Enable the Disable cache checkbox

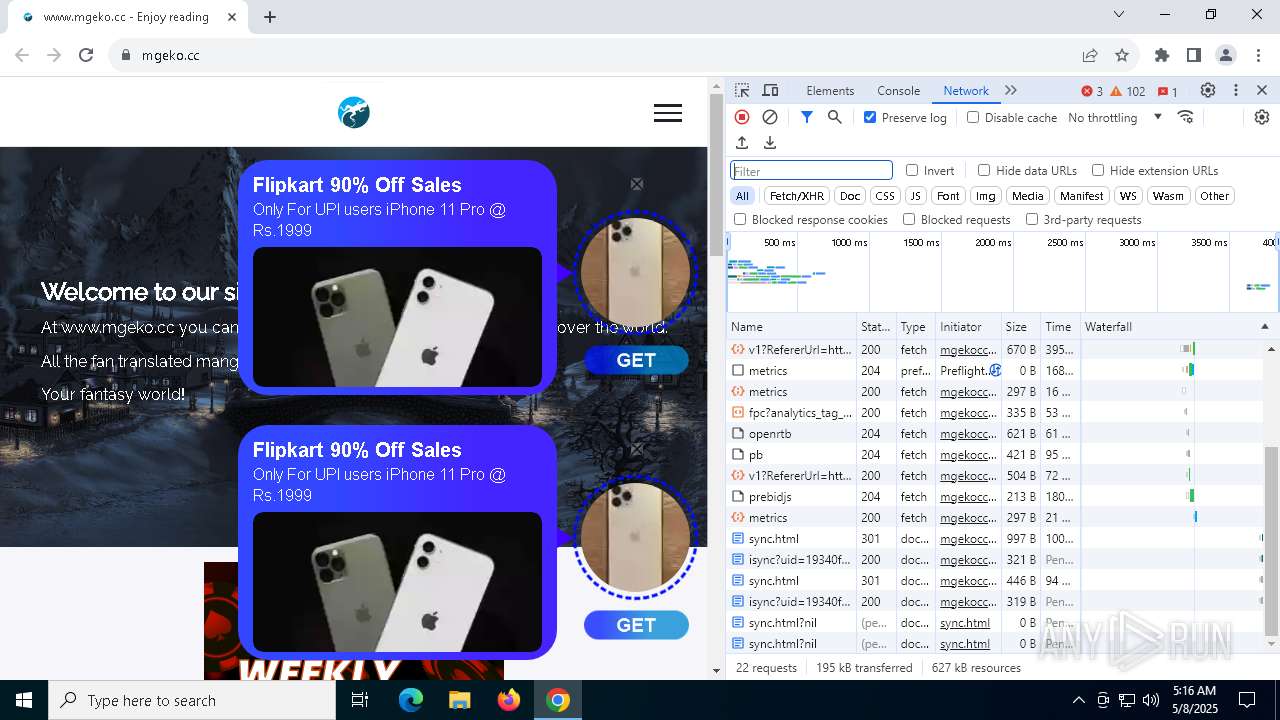point(973,117)
